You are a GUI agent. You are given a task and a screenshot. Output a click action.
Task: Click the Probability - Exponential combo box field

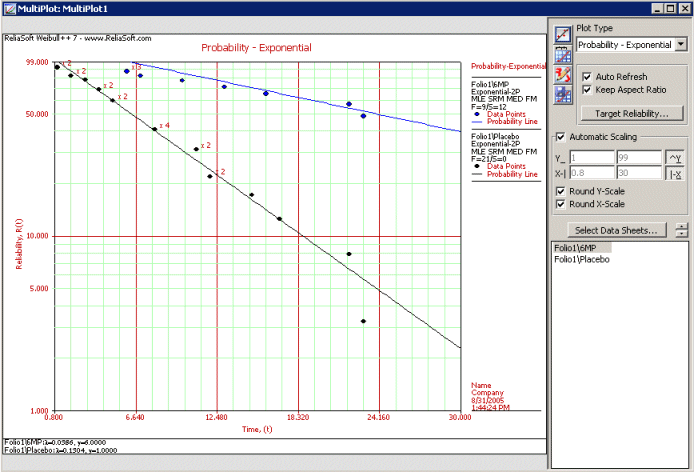coord(625,45)
